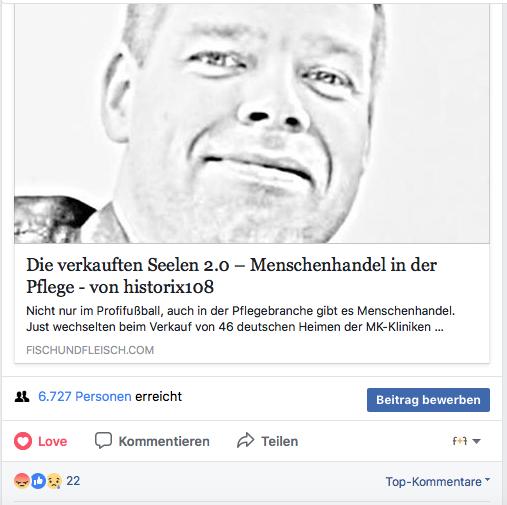Click the people-reached silhouette icon

tap(22, 396)
